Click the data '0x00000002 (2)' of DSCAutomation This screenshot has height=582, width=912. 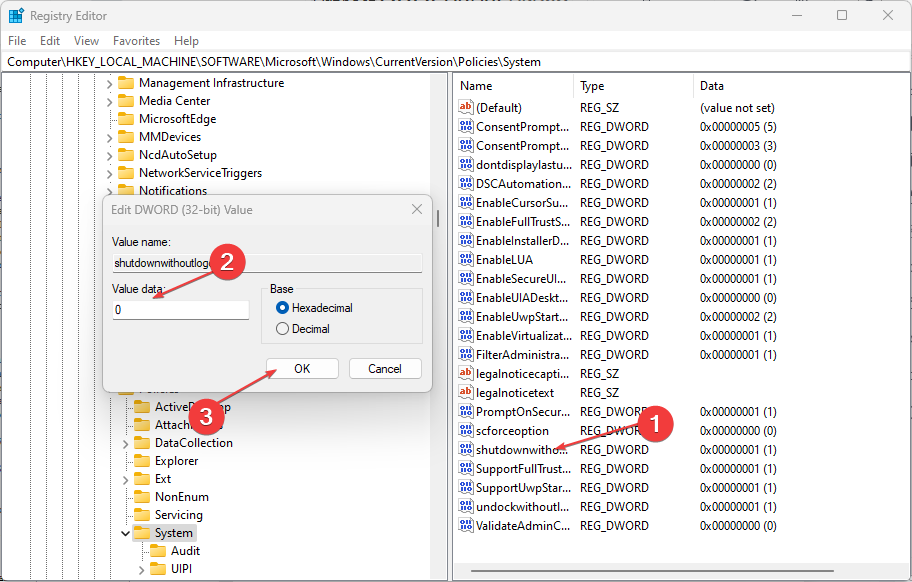738,184
